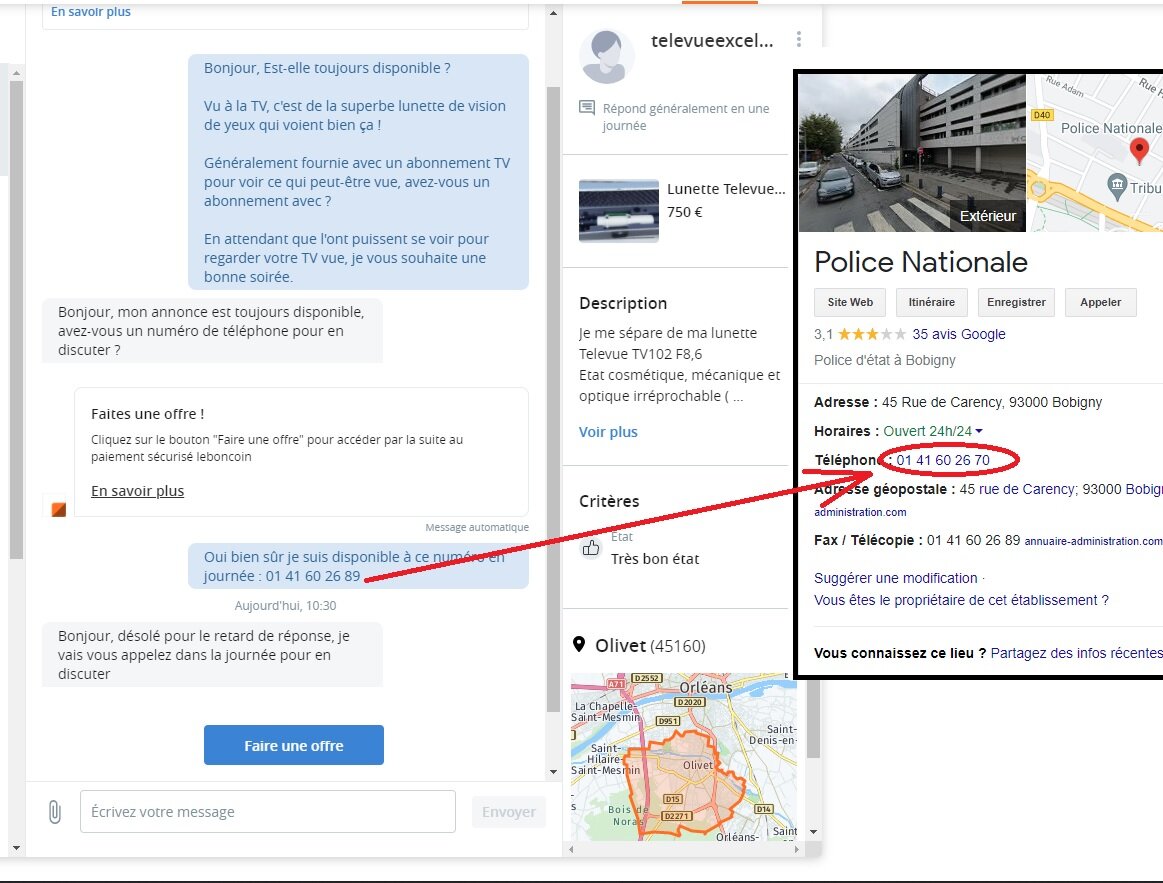
Task: Open the Voir plus description link
Action: [x=608, y=432]
